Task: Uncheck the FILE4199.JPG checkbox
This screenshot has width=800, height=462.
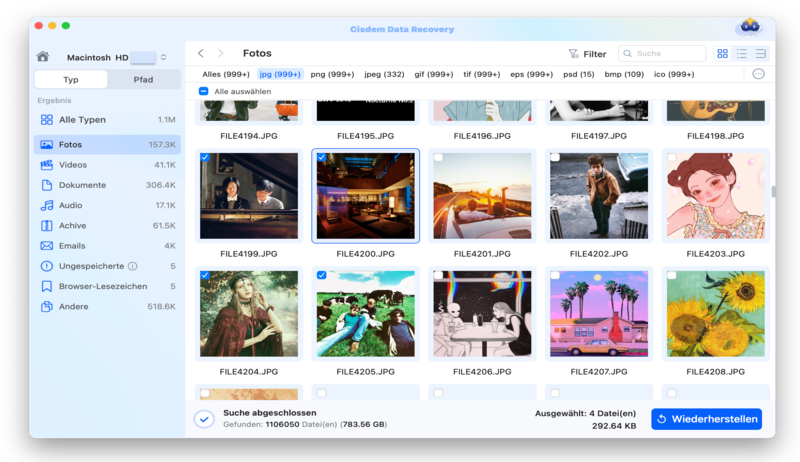Action: click(x=205, y=157)
